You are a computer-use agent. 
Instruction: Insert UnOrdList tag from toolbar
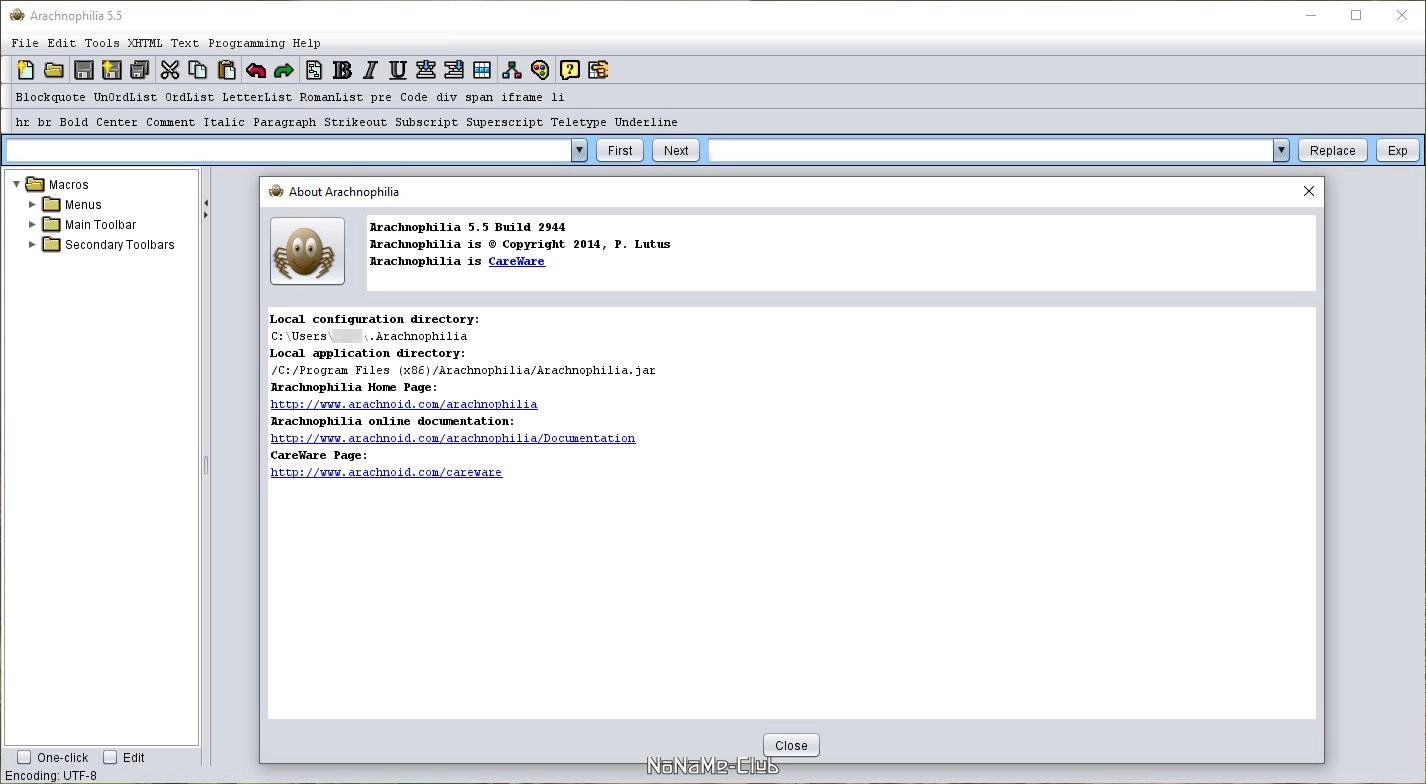click(x=126, y=97)
